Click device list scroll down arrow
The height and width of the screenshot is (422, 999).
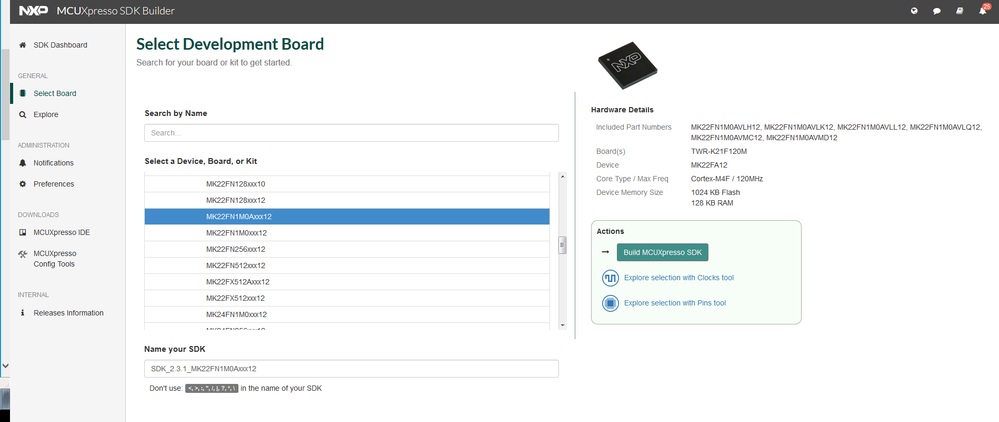(x=562, y=325)
